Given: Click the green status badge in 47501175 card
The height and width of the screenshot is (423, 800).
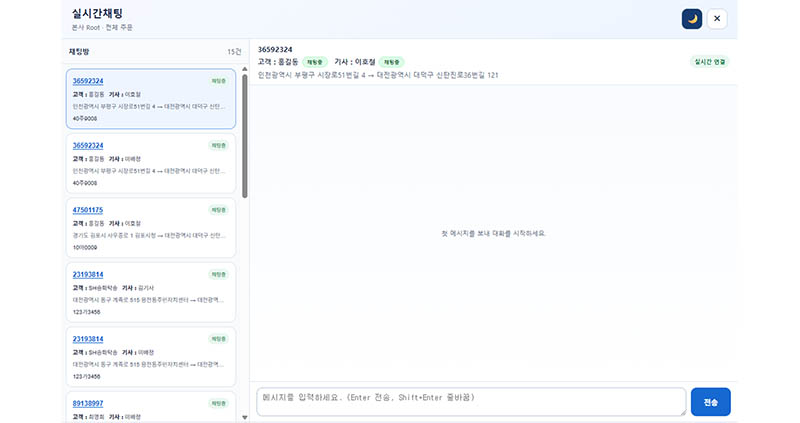Looking at the screenshot, I should [218, 210].
